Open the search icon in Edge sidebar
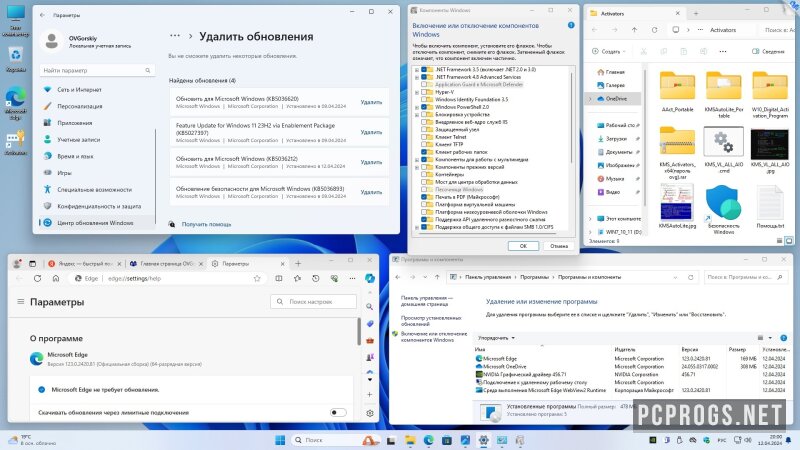Viewport: 800px width, 450px height. pyautogui.click(x=369, y=307)
